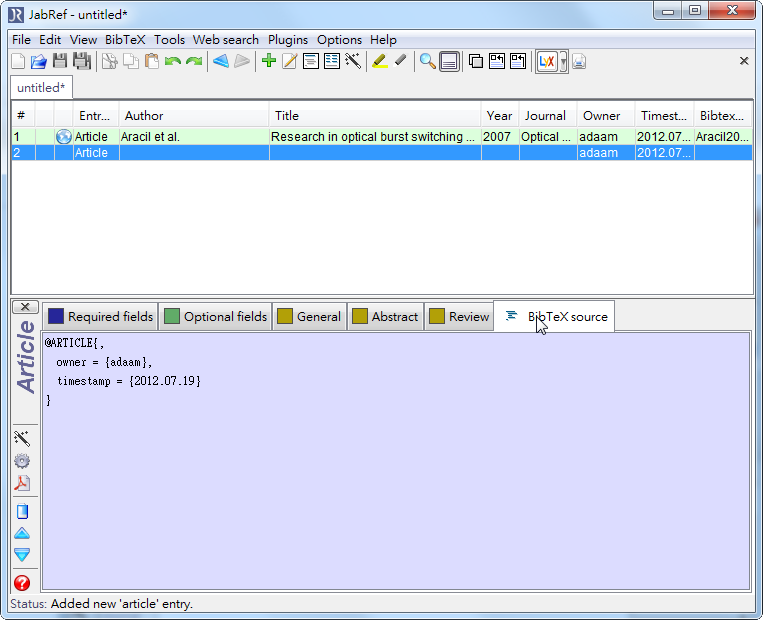Screen dimensions: 763x620
Task: Undo the last action with the green arrow
Action: pyautogui.click(x=173, y=61)
